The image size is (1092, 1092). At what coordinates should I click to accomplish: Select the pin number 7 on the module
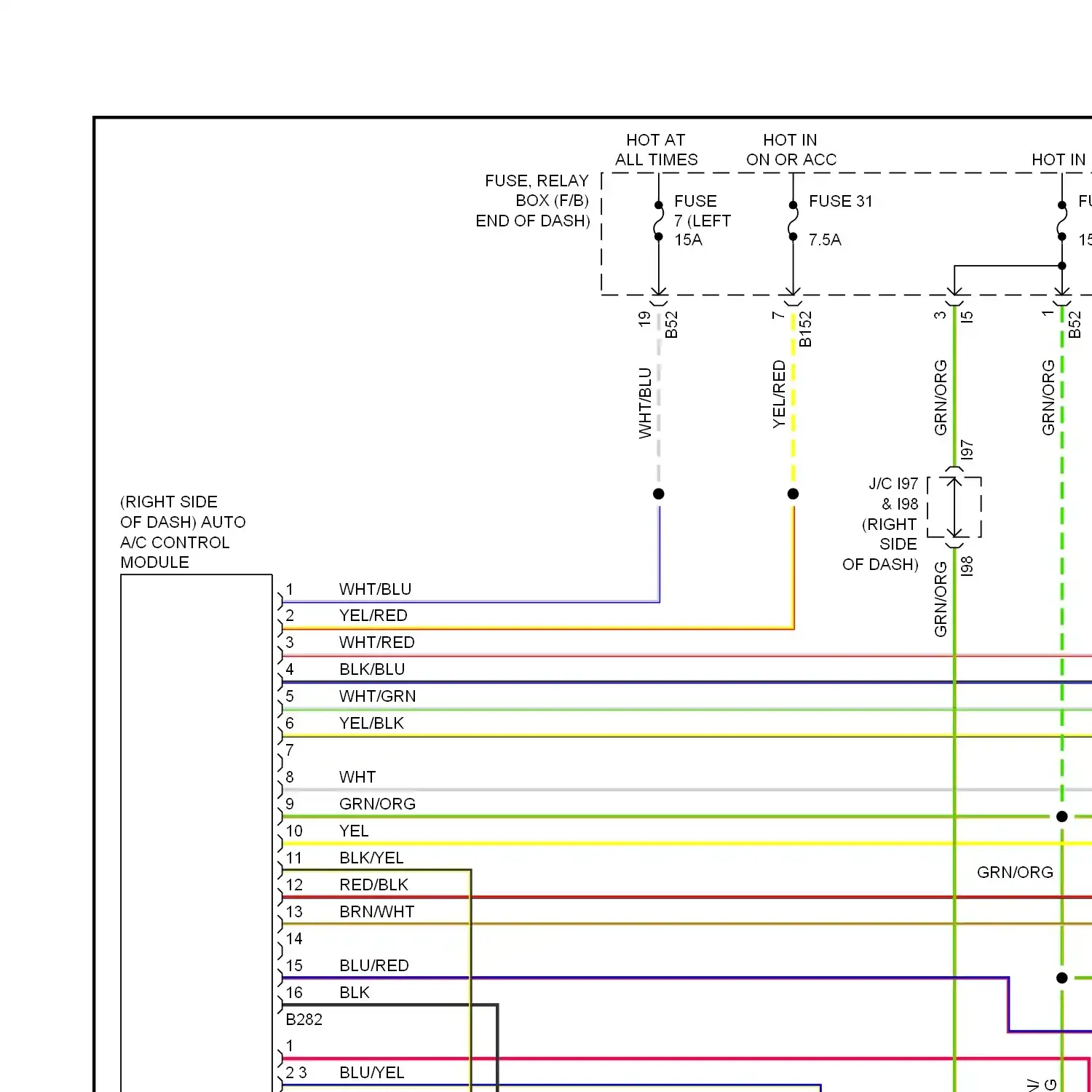click(290, 750)
